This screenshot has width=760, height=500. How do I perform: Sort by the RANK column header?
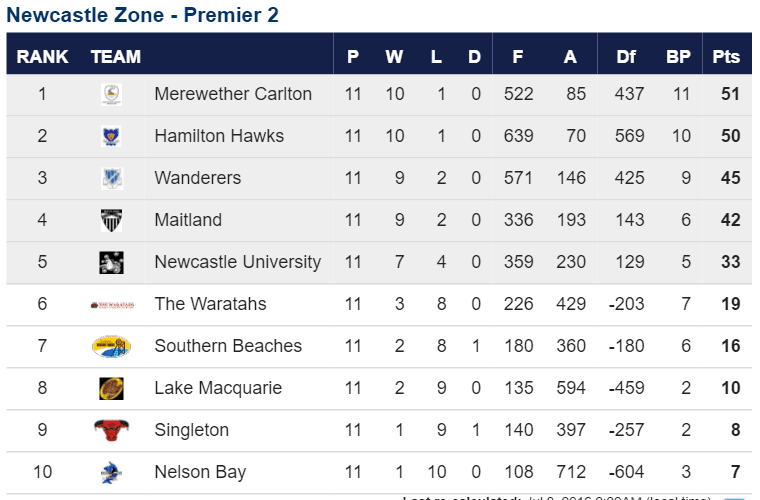click(42, 57)
